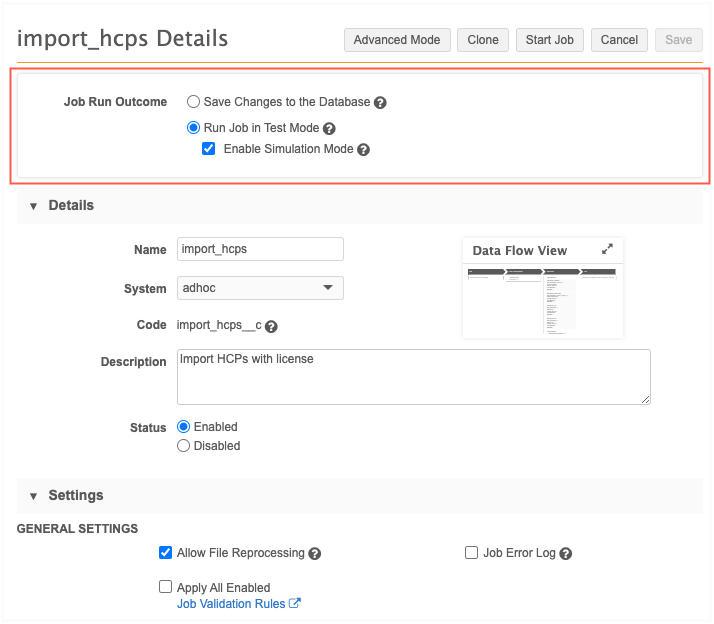Click into the Description text area
This screenshot has height=624, width=714.
click(414, 377)
